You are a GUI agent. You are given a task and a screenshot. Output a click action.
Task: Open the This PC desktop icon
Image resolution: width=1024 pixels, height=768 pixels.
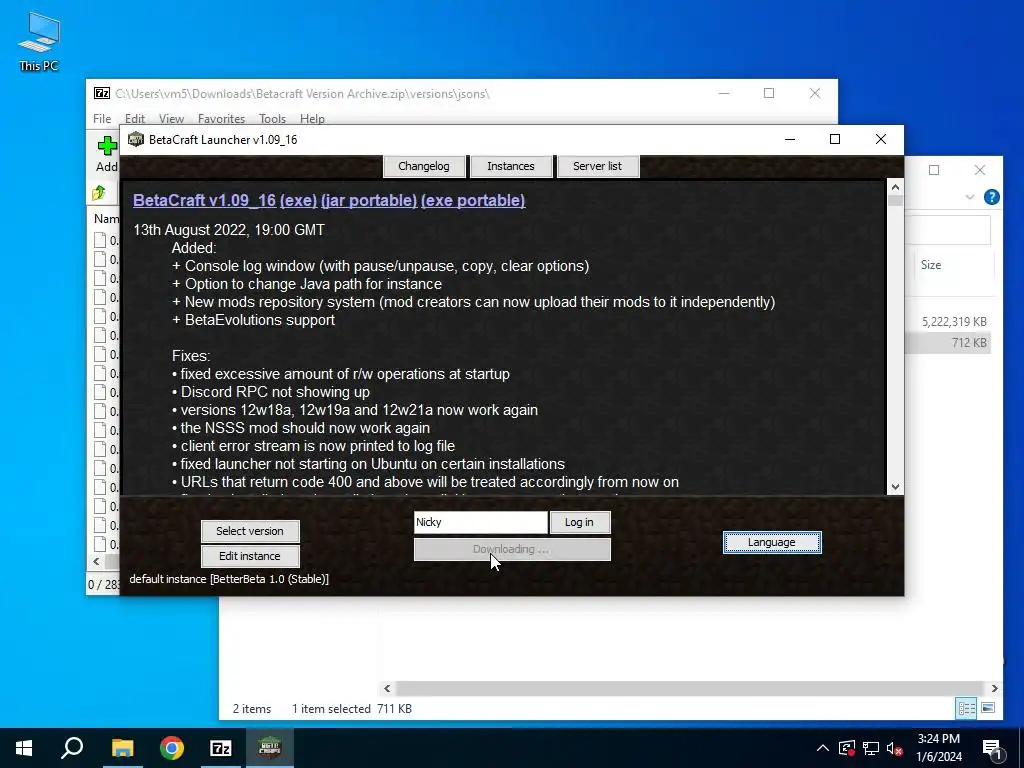[39, 40]
